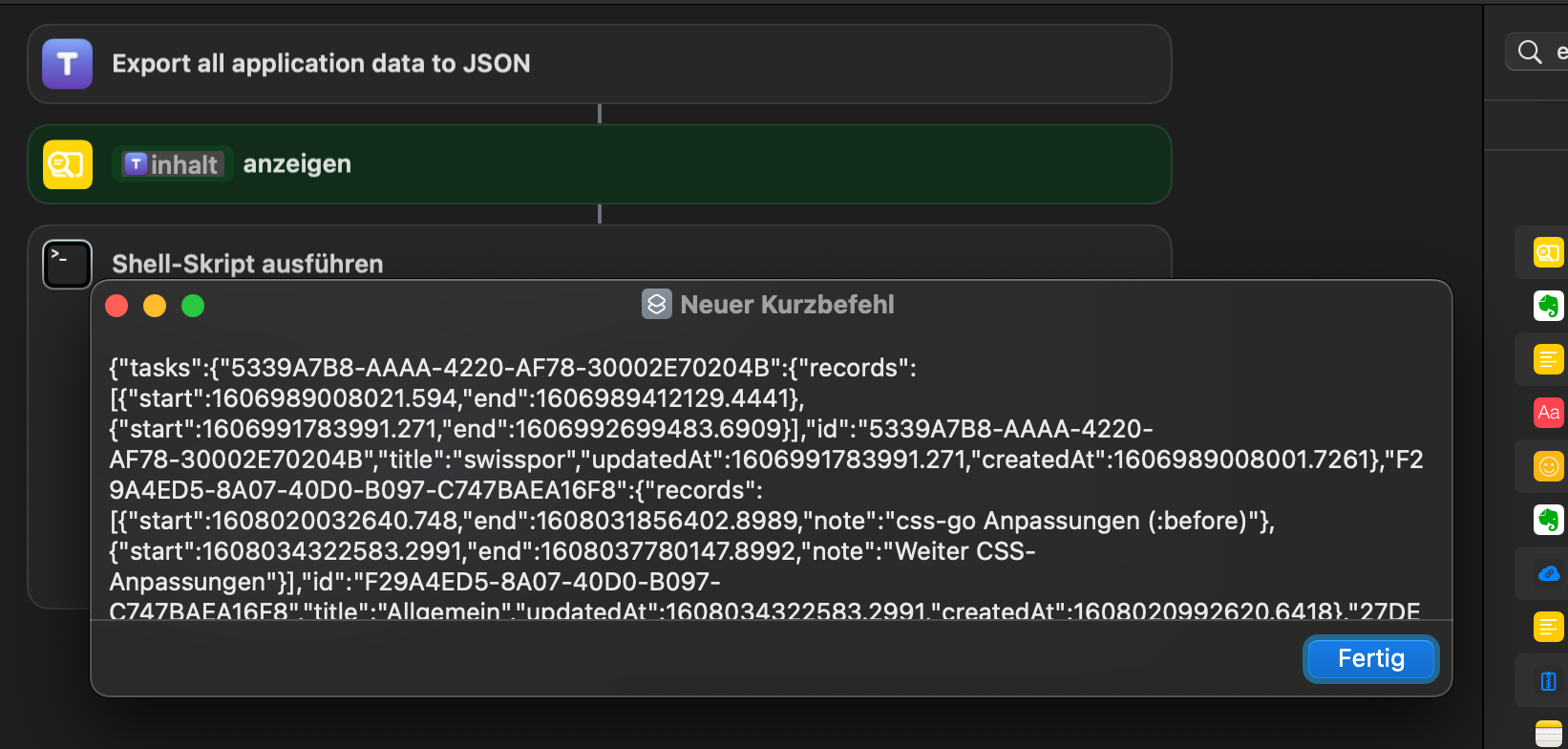1568x749 pixels.
Task: Pick the orange smiley face action in sidebar
Action: [x=1548, y=466]
